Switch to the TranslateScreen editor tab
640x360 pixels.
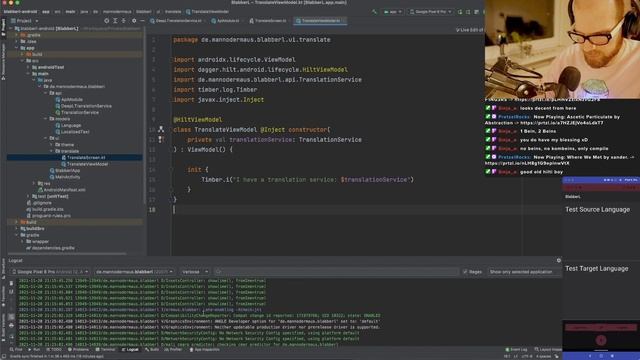tap(268, 21)
